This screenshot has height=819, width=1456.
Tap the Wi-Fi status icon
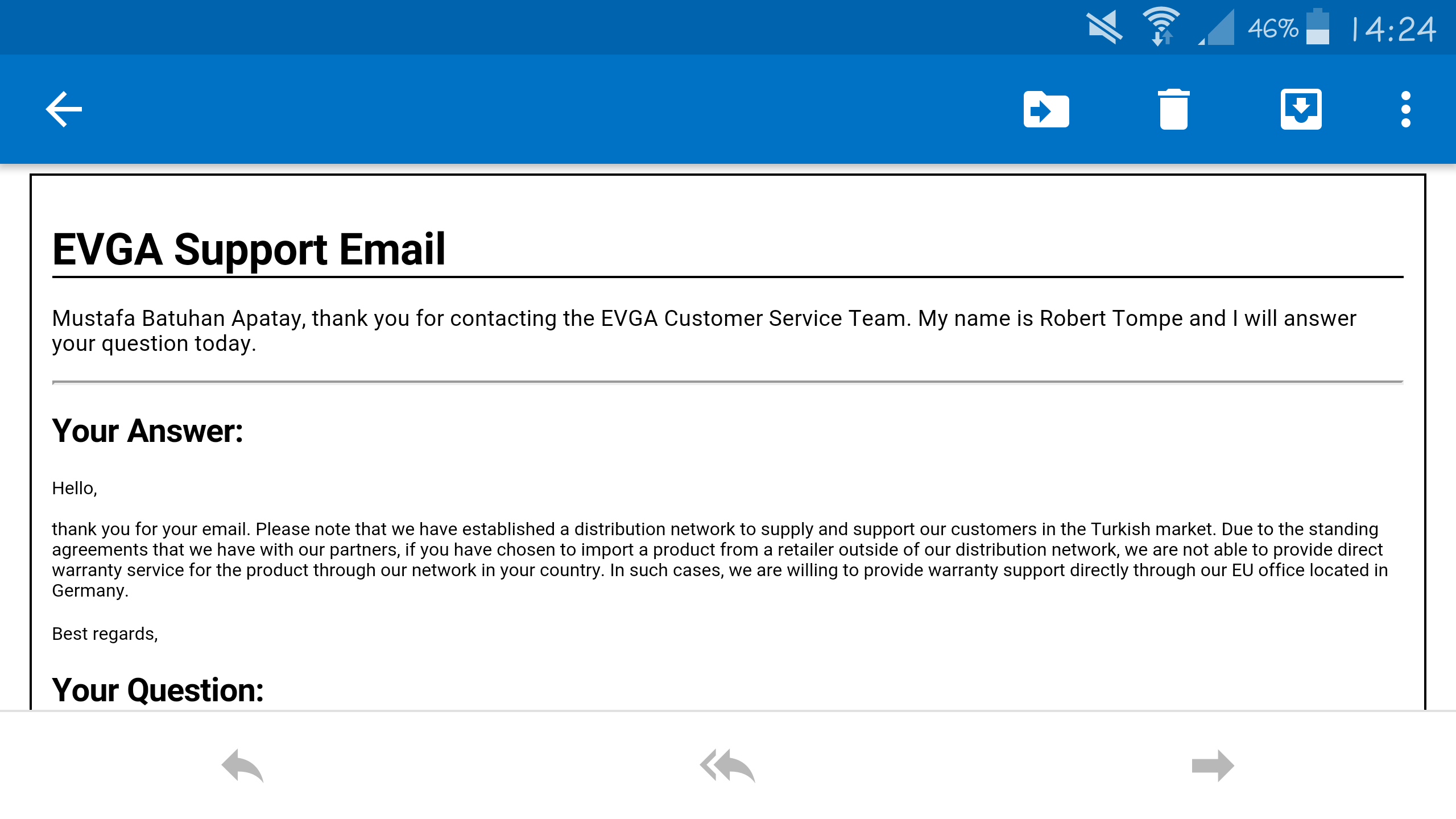coord(1161,26)
